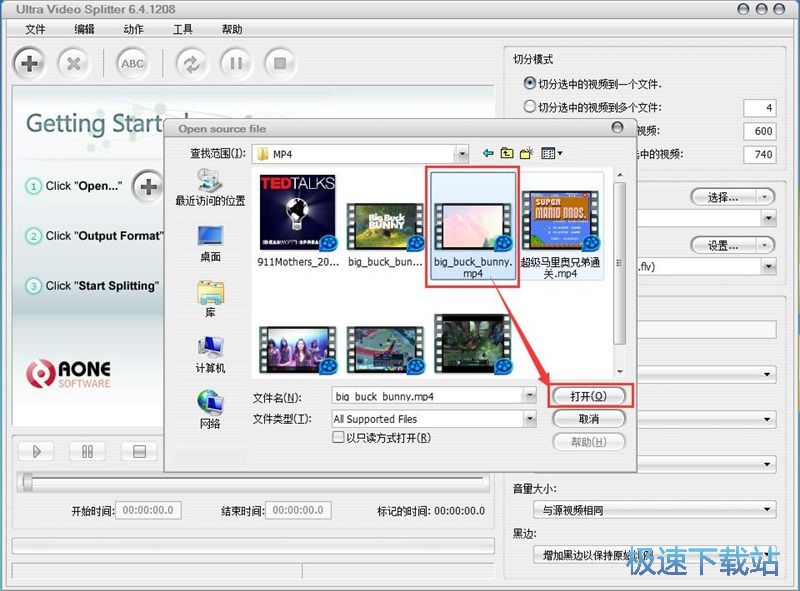800x591 pixels.
Task: Expand the 音量大小 与源视频相同 dropdown
Action: click(x=767, y=509)
